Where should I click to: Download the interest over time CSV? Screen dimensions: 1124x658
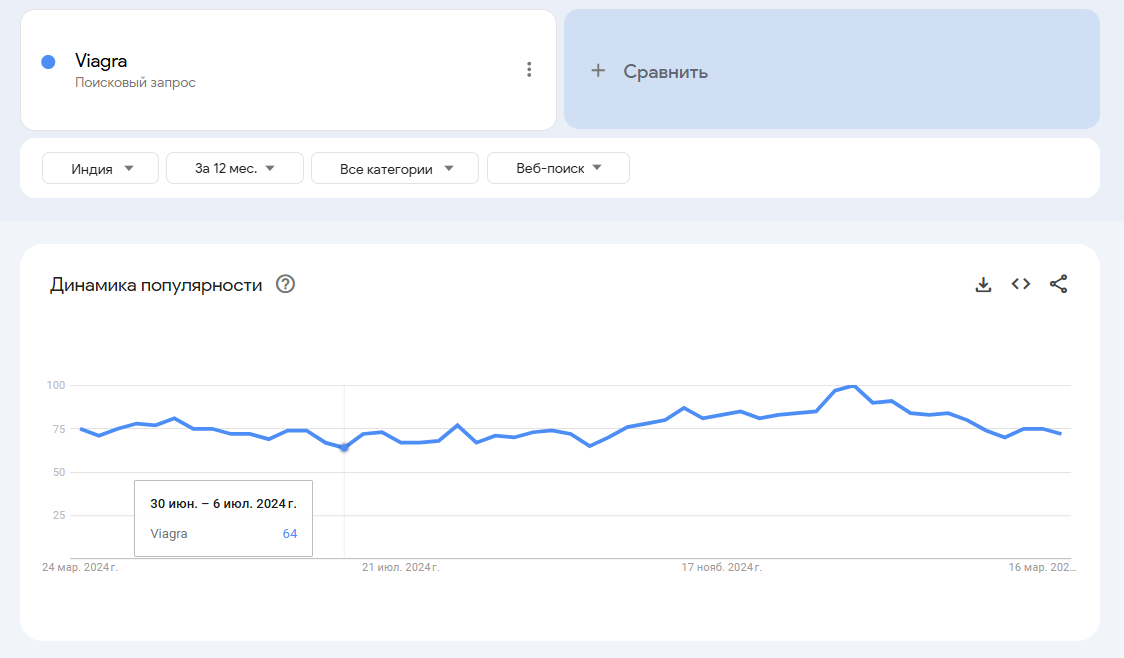click(x=984, y=285)
